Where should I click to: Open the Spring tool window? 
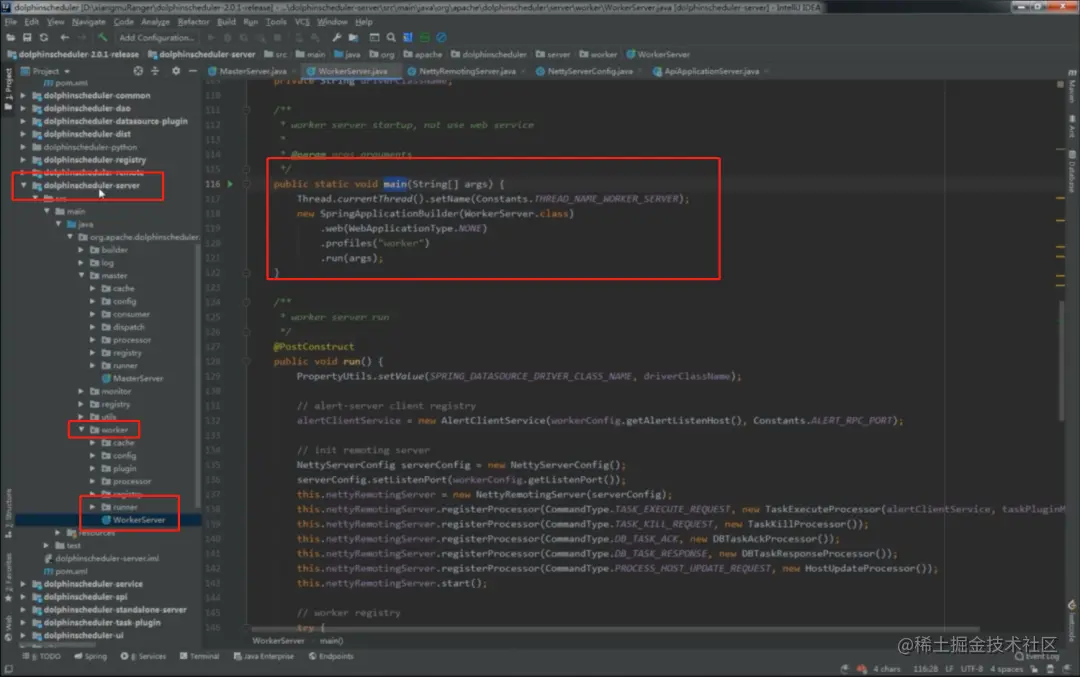90,656
